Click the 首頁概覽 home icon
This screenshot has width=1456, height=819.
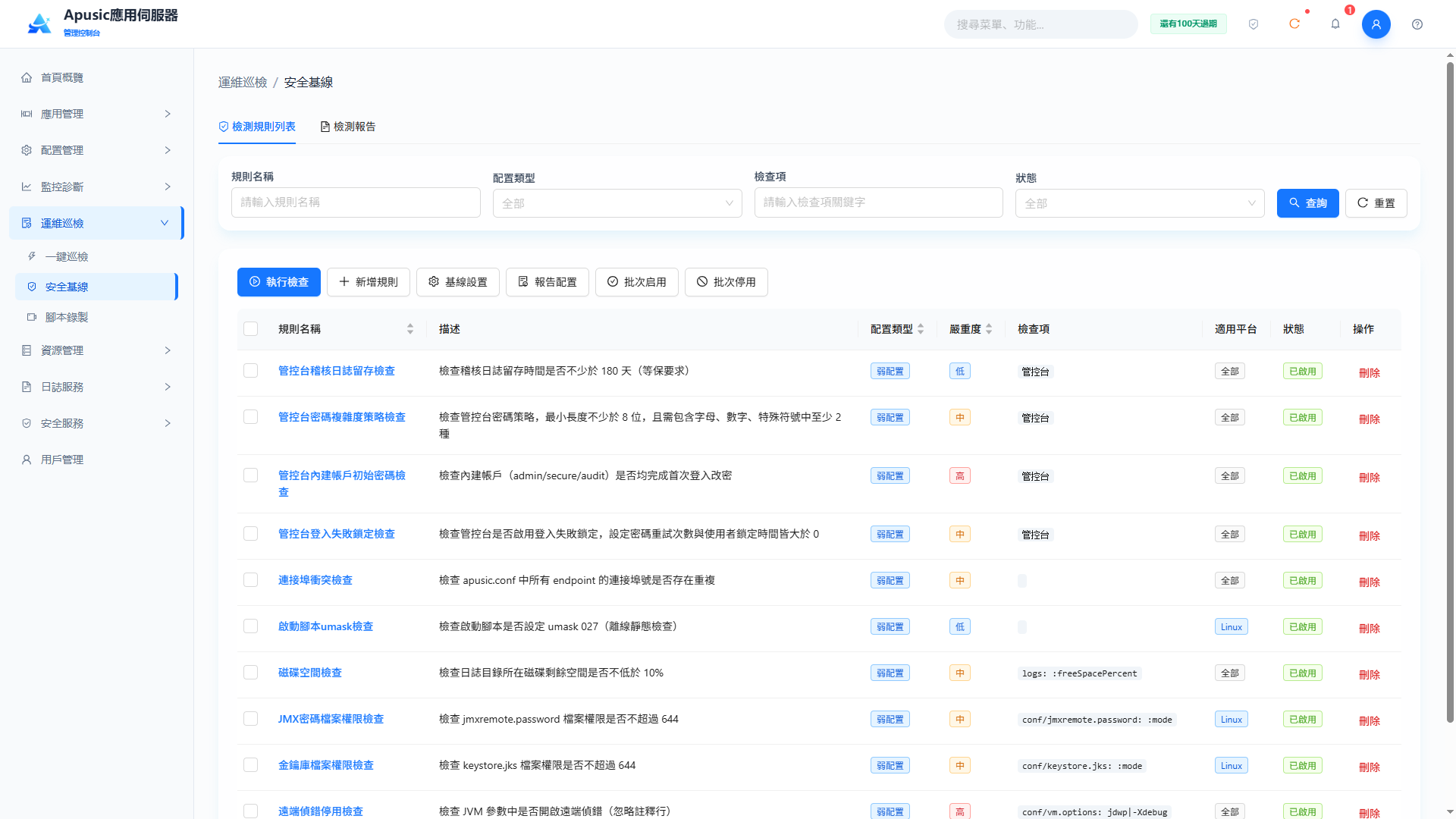pos(27,77)
